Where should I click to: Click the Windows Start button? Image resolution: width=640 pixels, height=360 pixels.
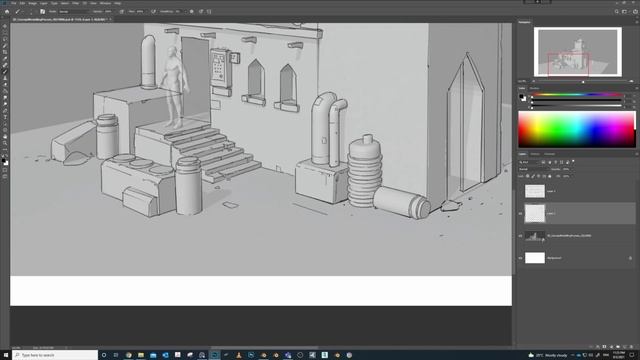(x=6, y=355)
